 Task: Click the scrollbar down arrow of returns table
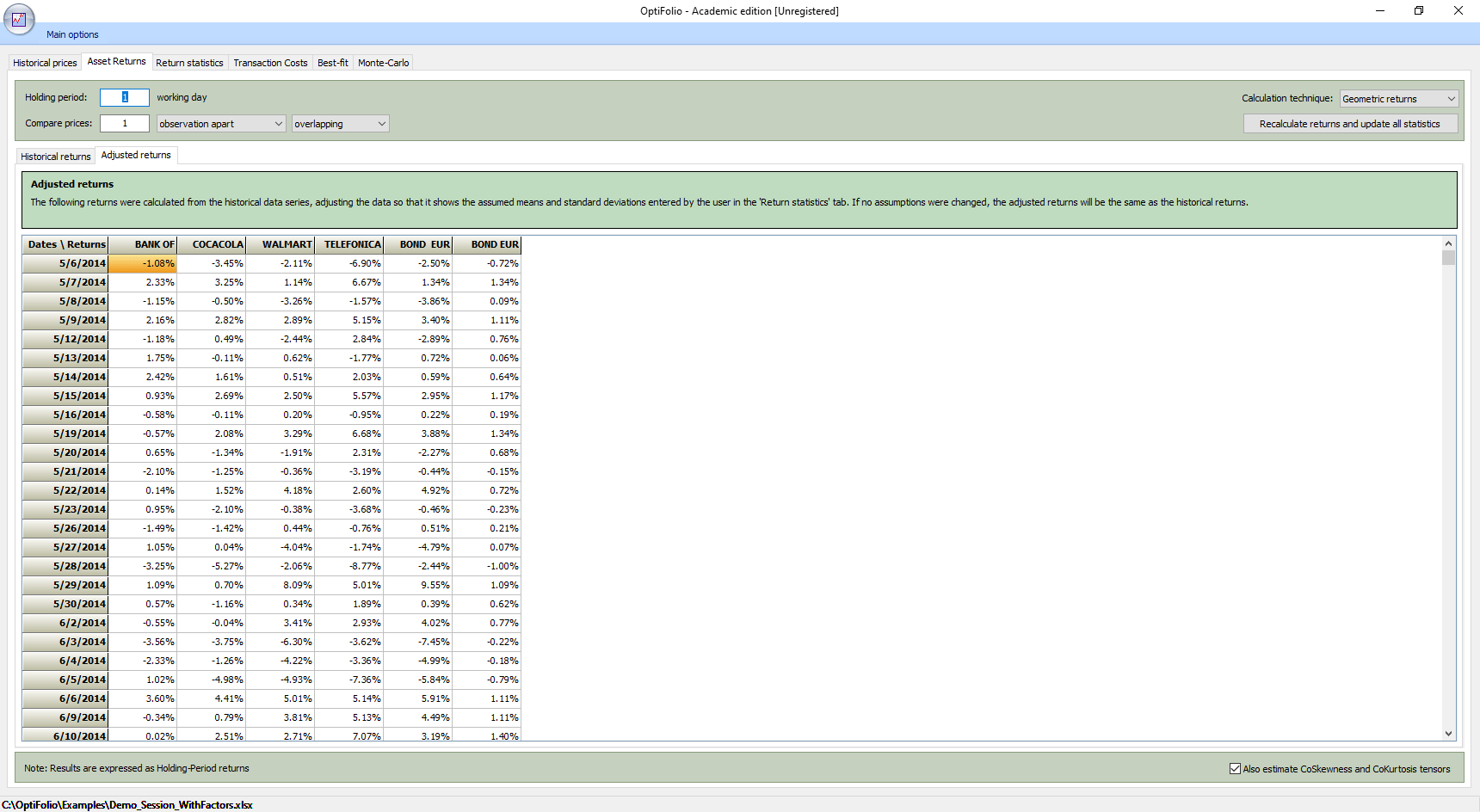point(1448,734)
